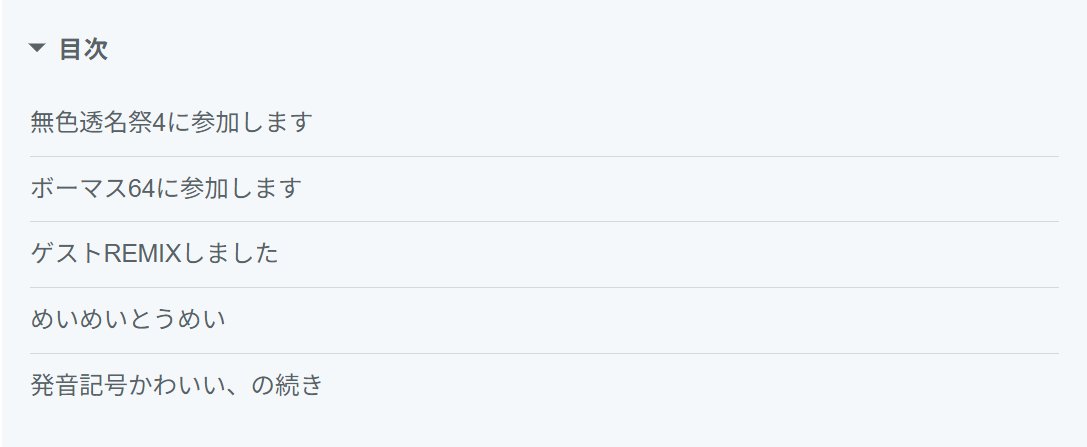Toggle the table of contents arrow icon
The width and height of the screenshot is (1087, 447).
coord(37,48)
